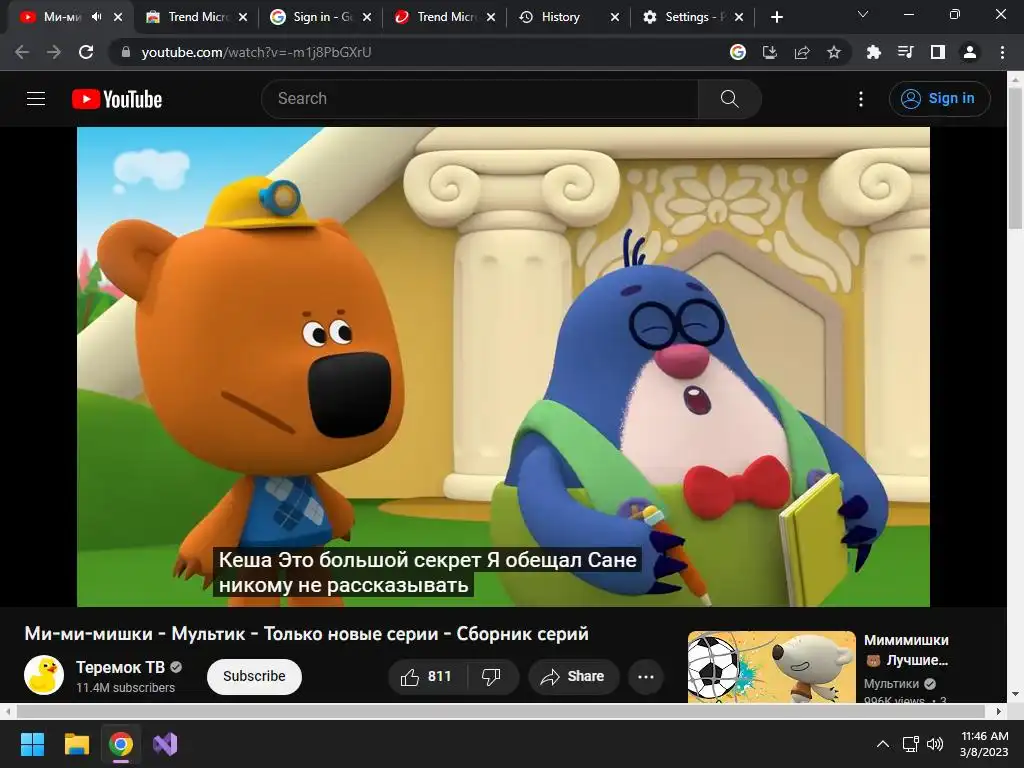Viewport: 1024px width, 768px height.
Task: Switch to the Settings tab
Action: [692, 17]
